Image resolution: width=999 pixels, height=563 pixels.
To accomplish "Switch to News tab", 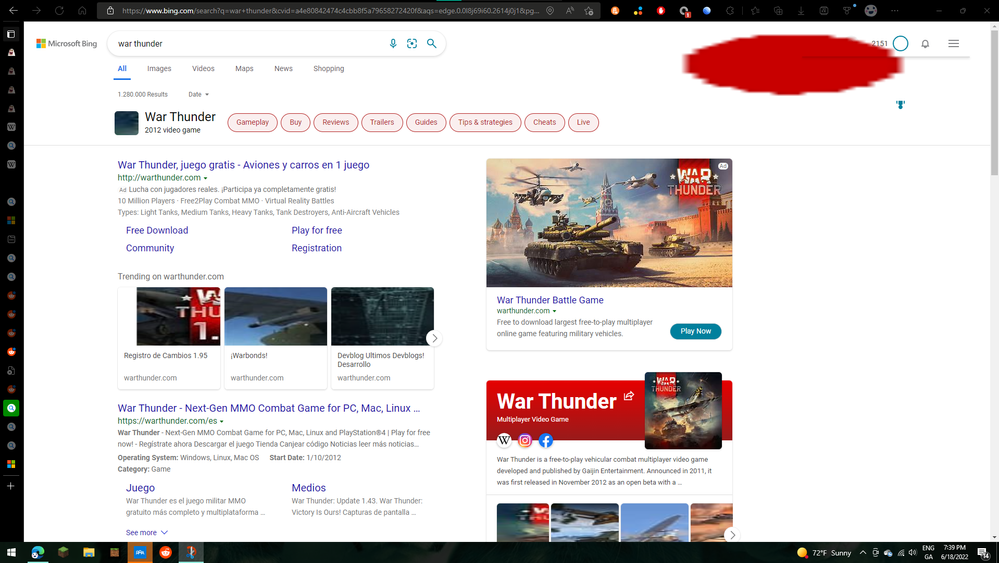I will (x=284, y=69).
